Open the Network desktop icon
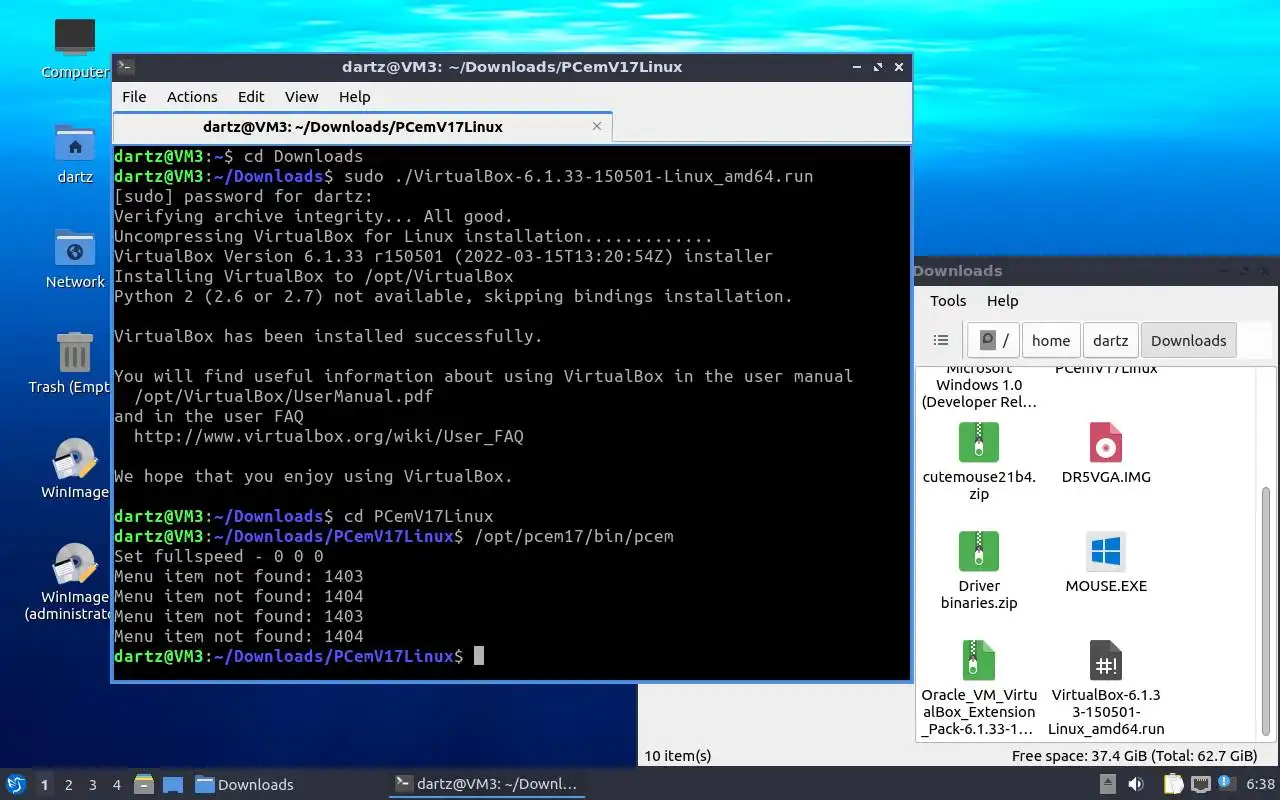Screen dimensions: 1280x800 pos(75,259)
